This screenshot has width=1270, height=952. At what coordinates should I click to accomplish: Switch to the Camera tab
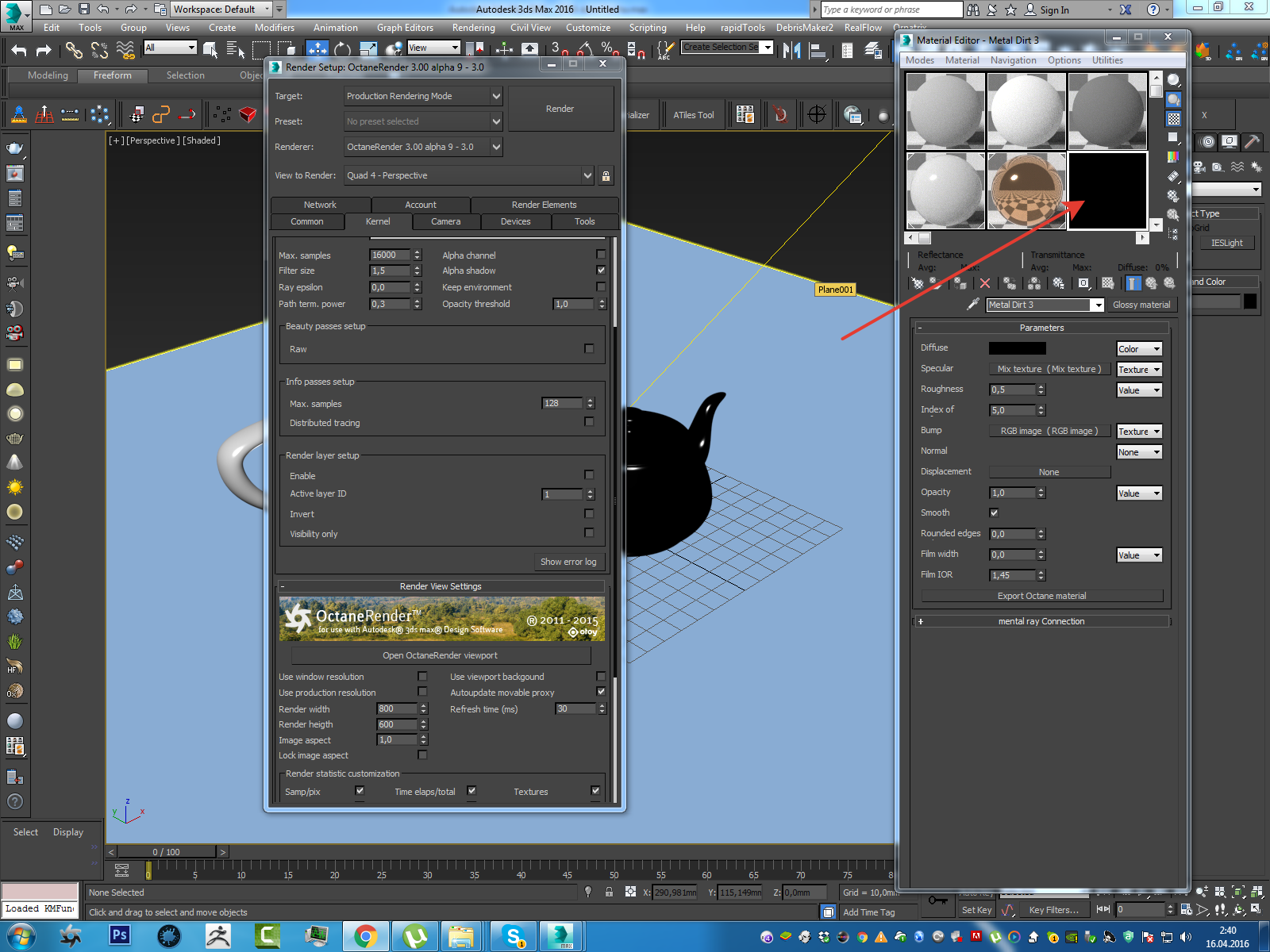point(446,221)
